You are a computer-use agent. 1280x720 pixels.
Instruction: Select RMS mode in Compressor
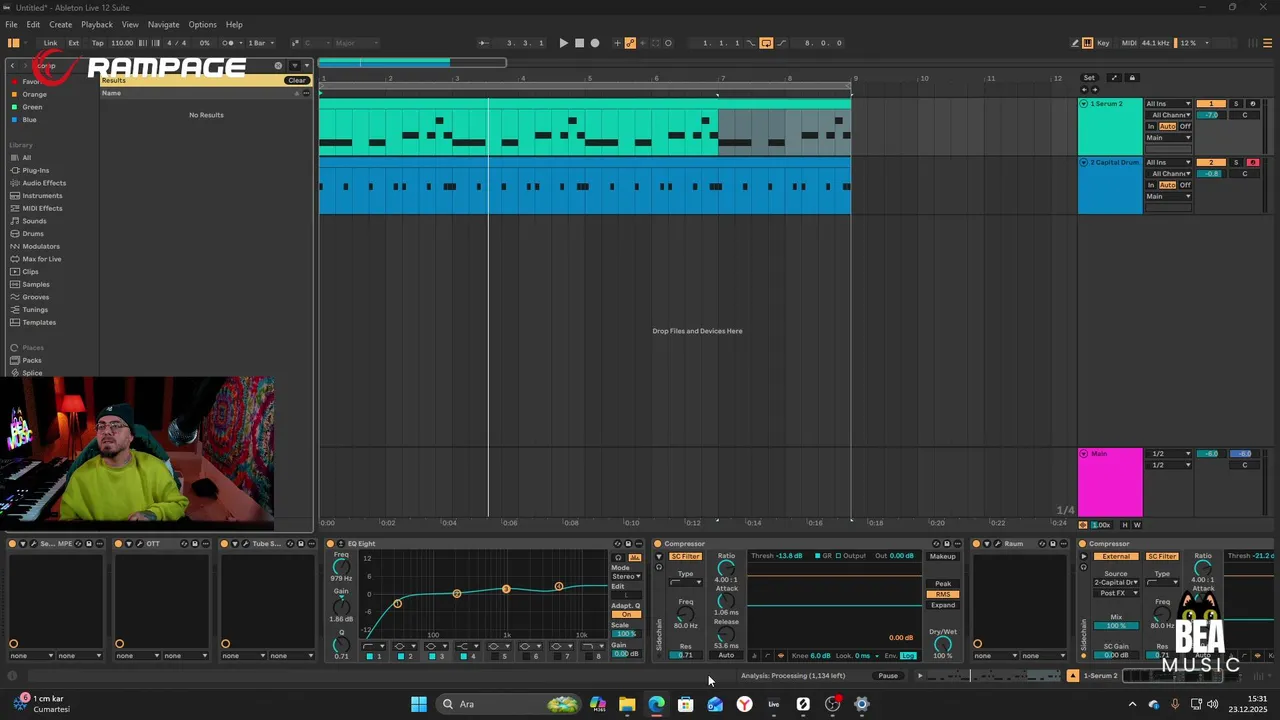point(943,594)
